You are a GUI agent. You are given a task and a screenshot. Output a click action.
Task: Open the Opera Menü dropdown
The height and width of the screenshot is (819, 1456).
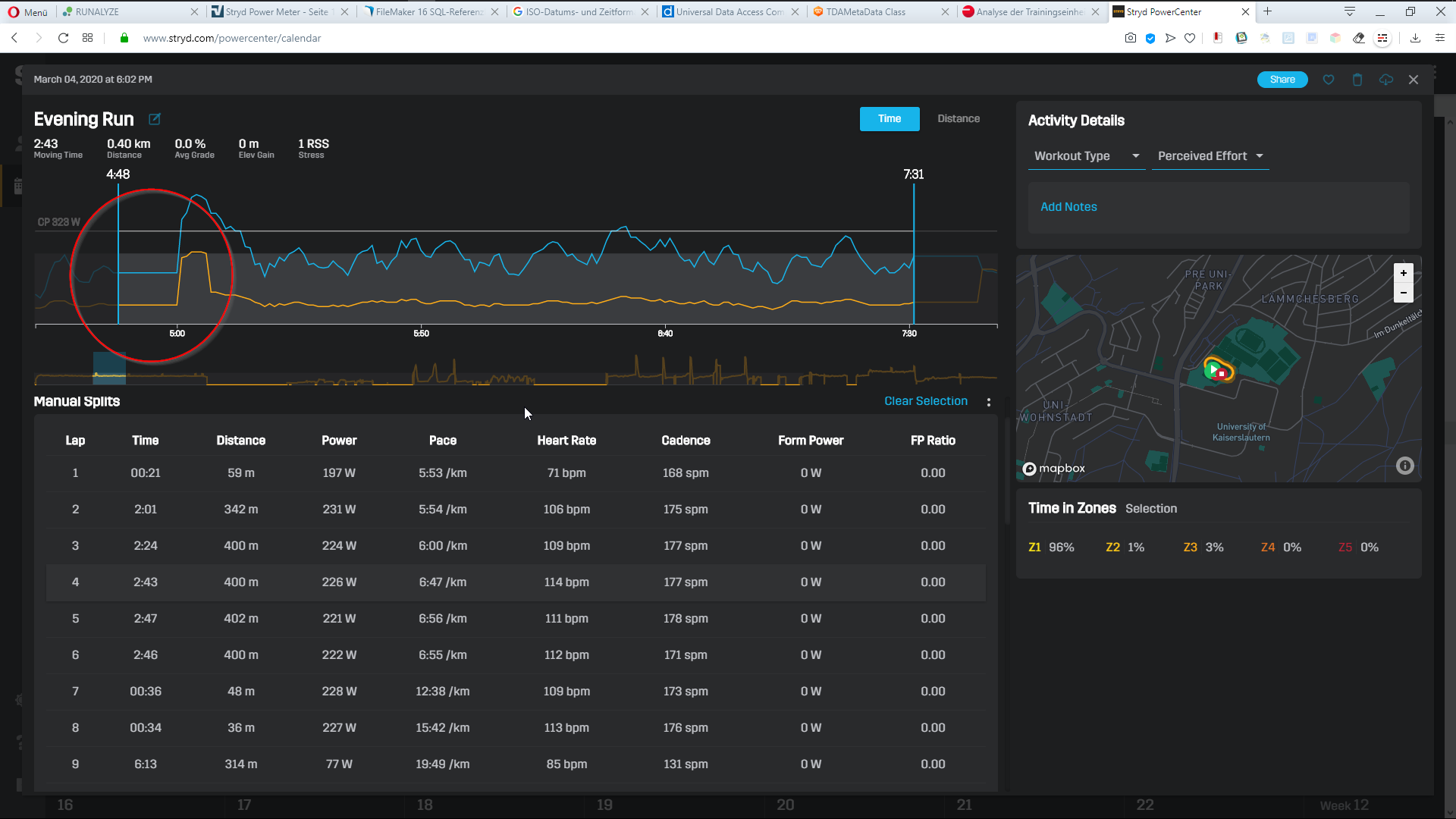[28, 12]
